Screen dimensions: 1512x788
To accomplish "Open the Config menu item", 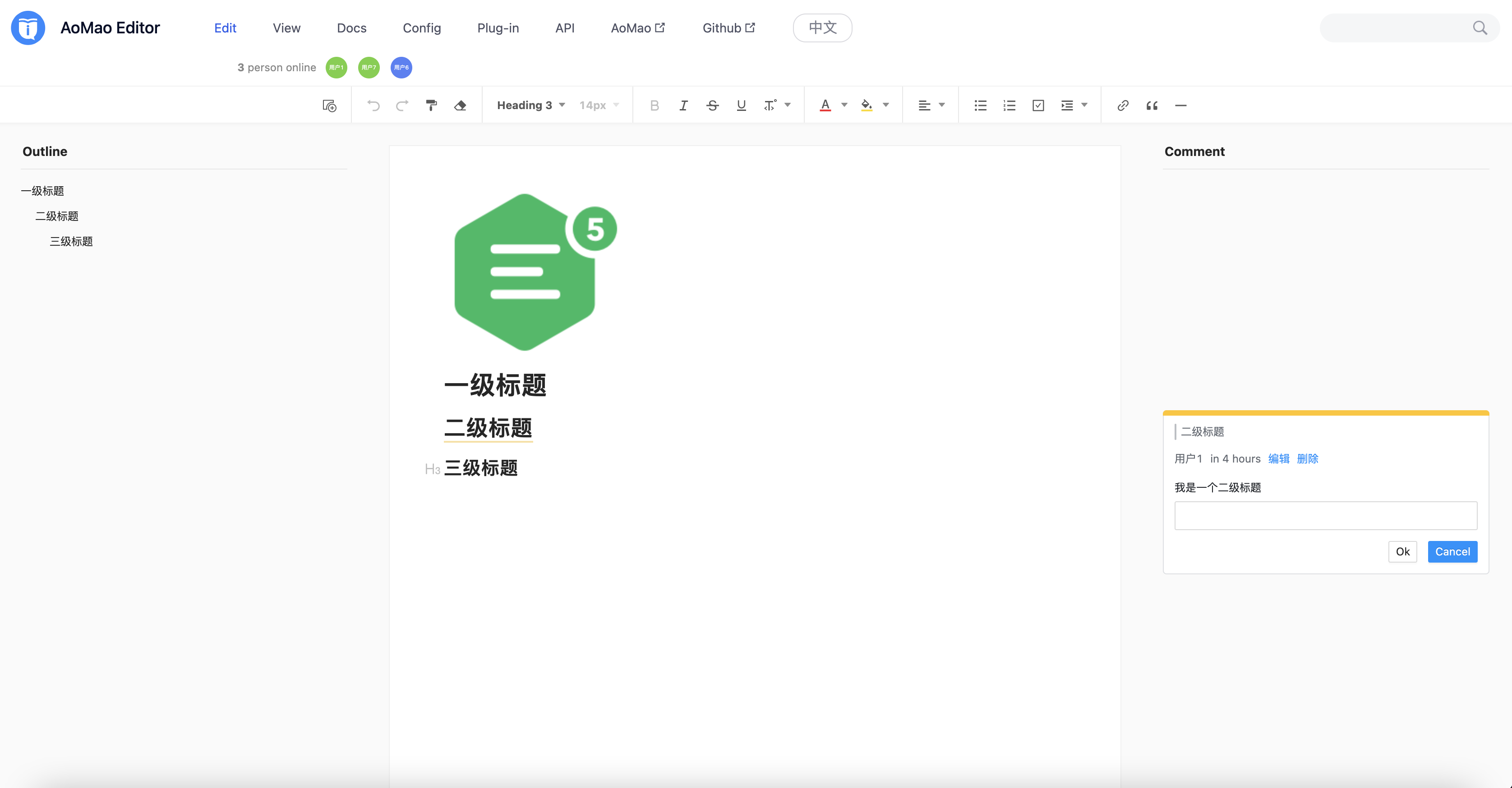I will click(x=421, y=27).
